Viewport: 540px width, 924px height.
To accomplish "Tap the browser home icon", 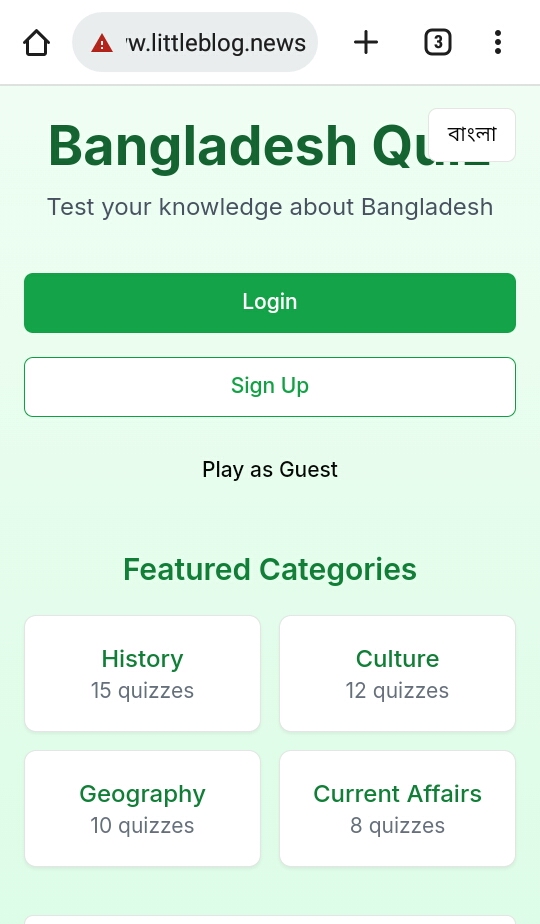I will 36,42.
